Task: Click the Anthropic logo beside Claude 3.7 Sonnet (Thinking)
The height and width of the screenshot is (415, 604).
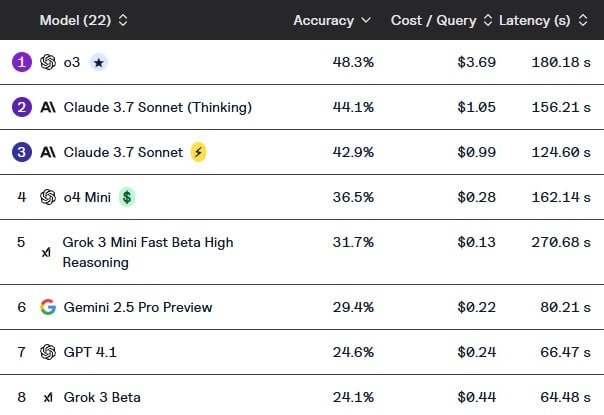Action: [x=48, y=107]
